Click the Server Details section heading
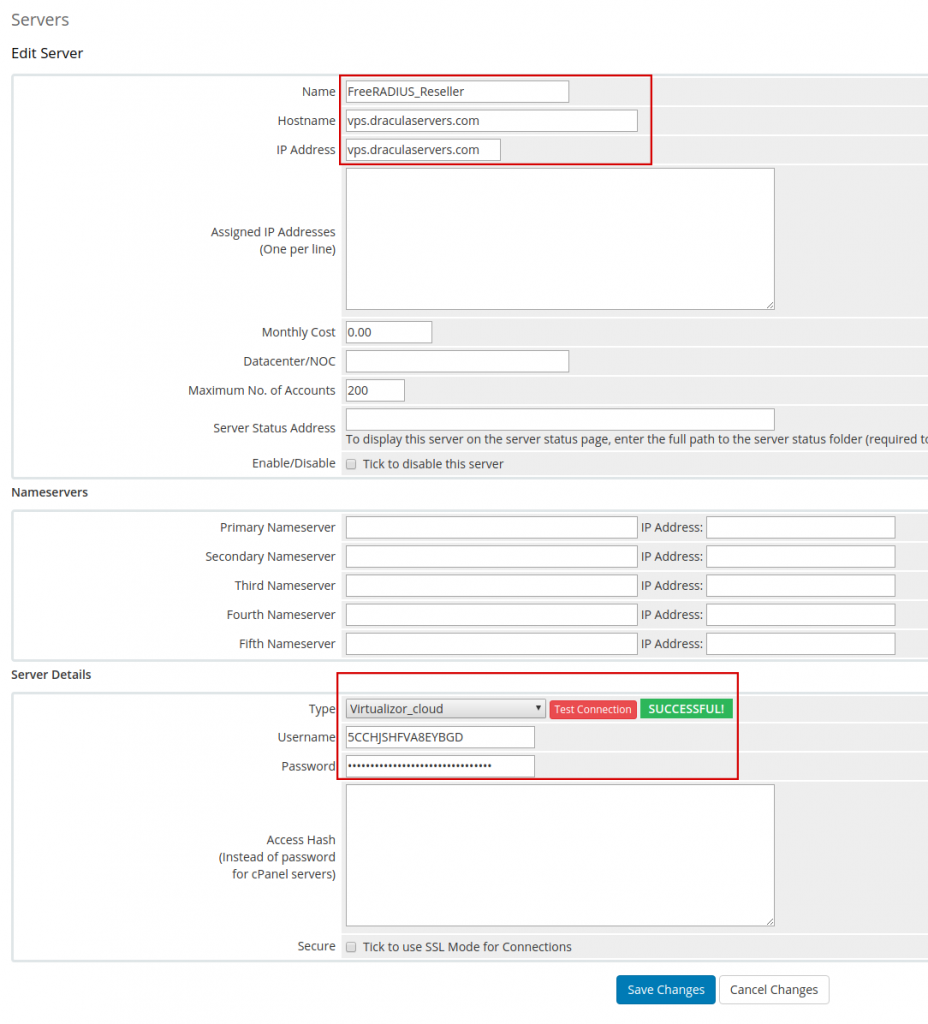Image resolution: width=928 pixels, height=1024 pixels. pyautogui.click(x=51, y=675)
